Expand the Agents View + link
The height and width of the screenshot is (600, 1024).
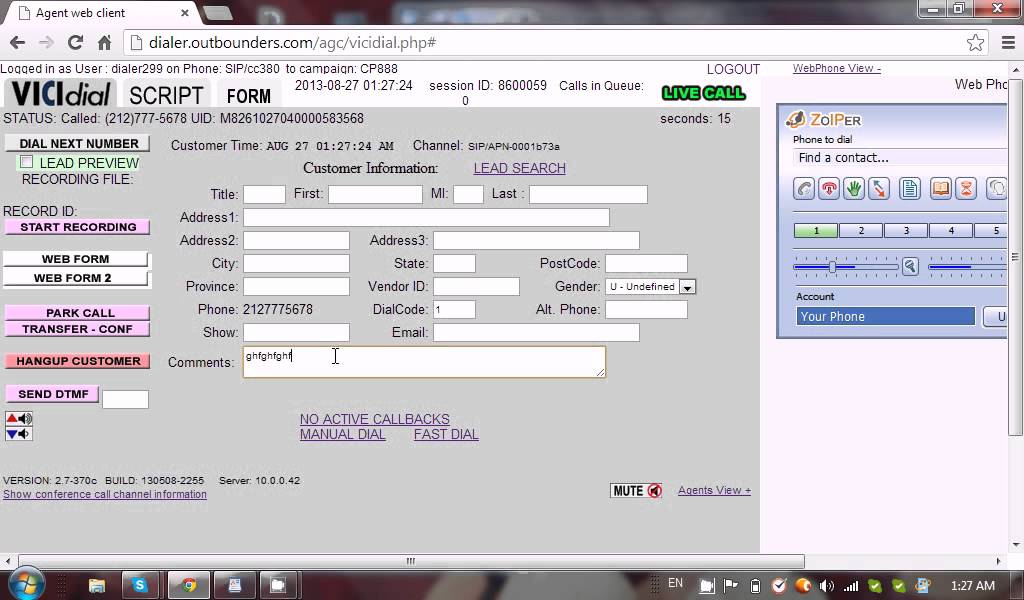point(714,490)
